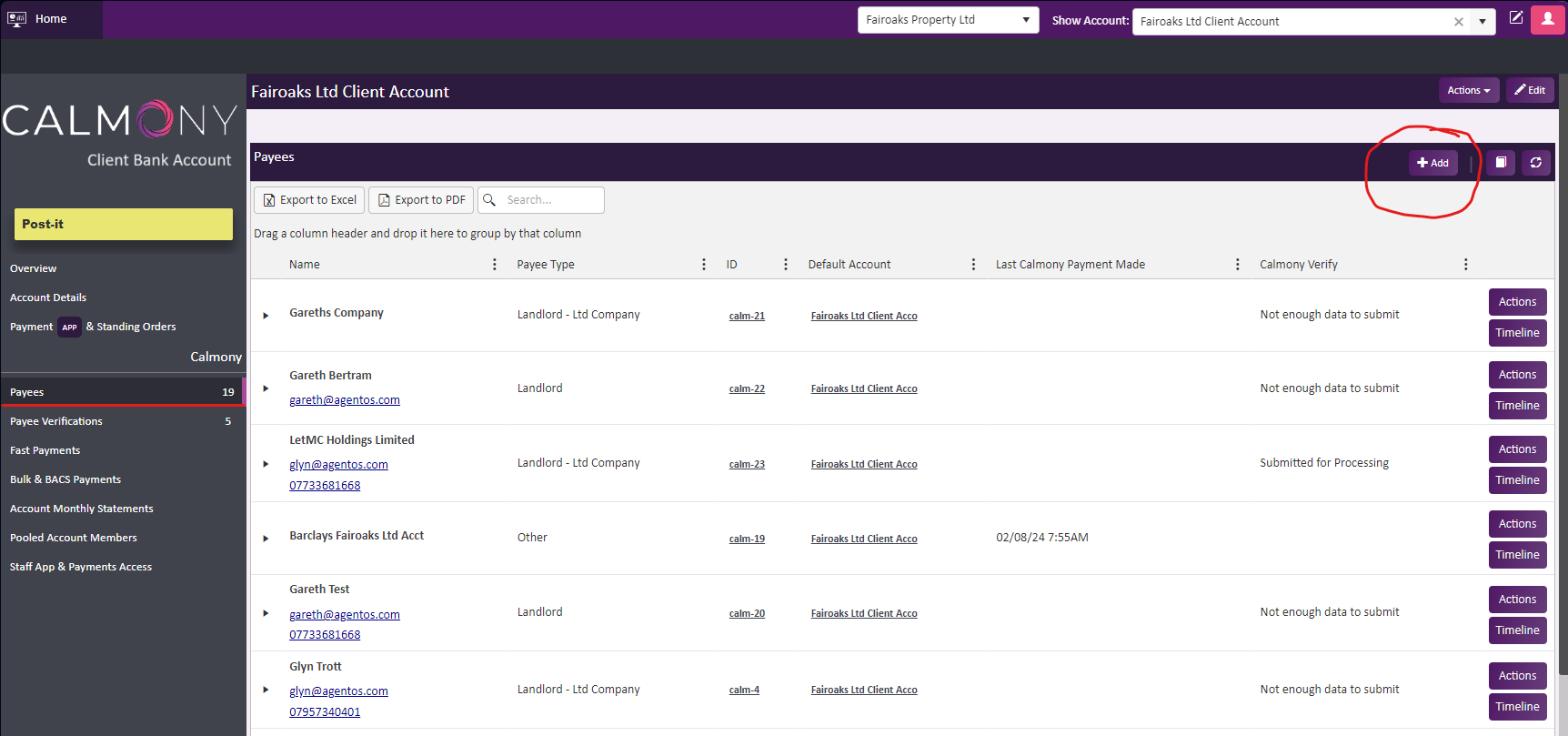Expand the Barclays Fairoaks Ltd Acct row
Image resolution: width=1568 pixels, height=736 pixels.
266,539
